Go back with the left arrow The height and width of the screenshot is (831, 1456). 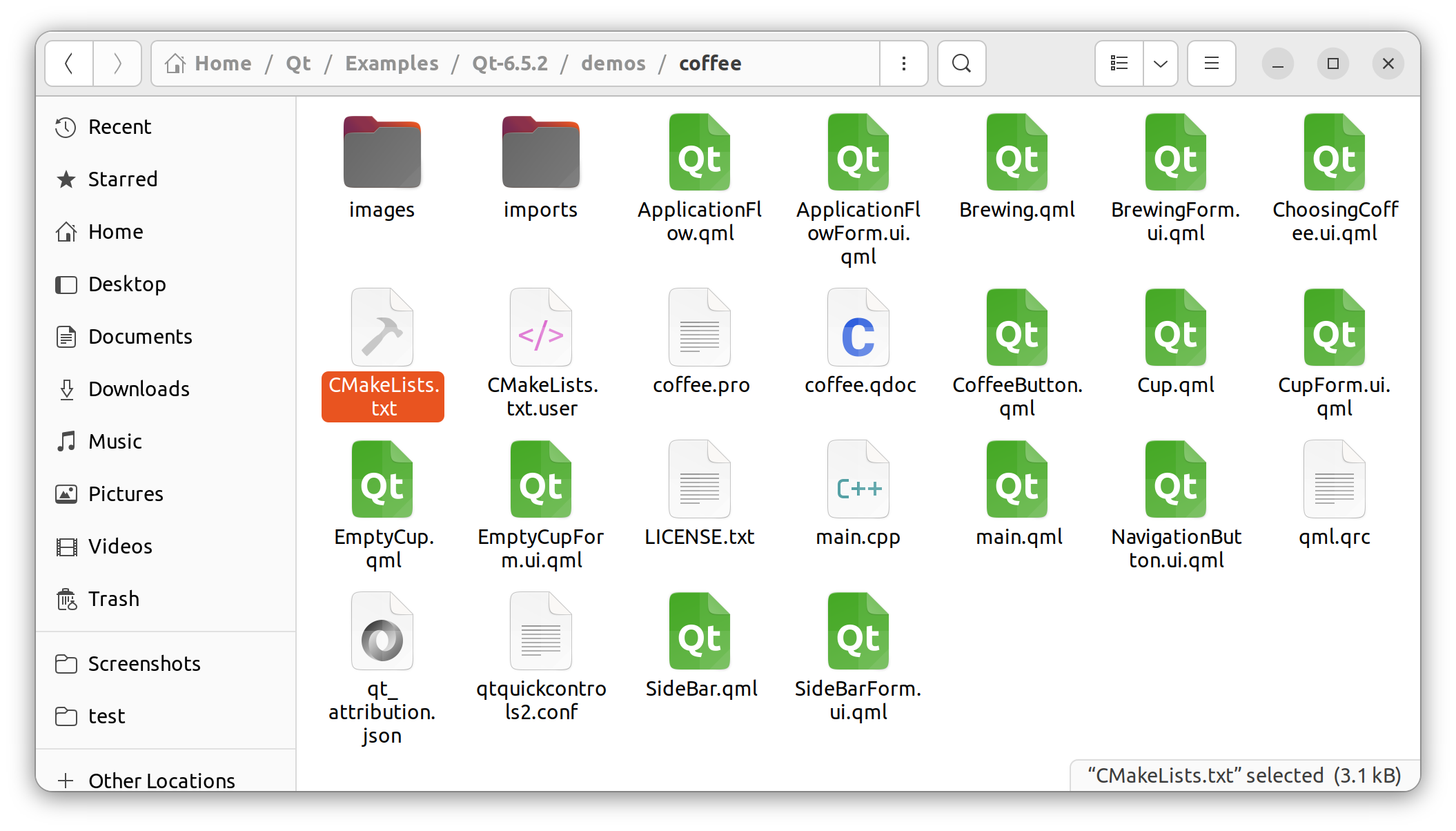tap(69, 63)
